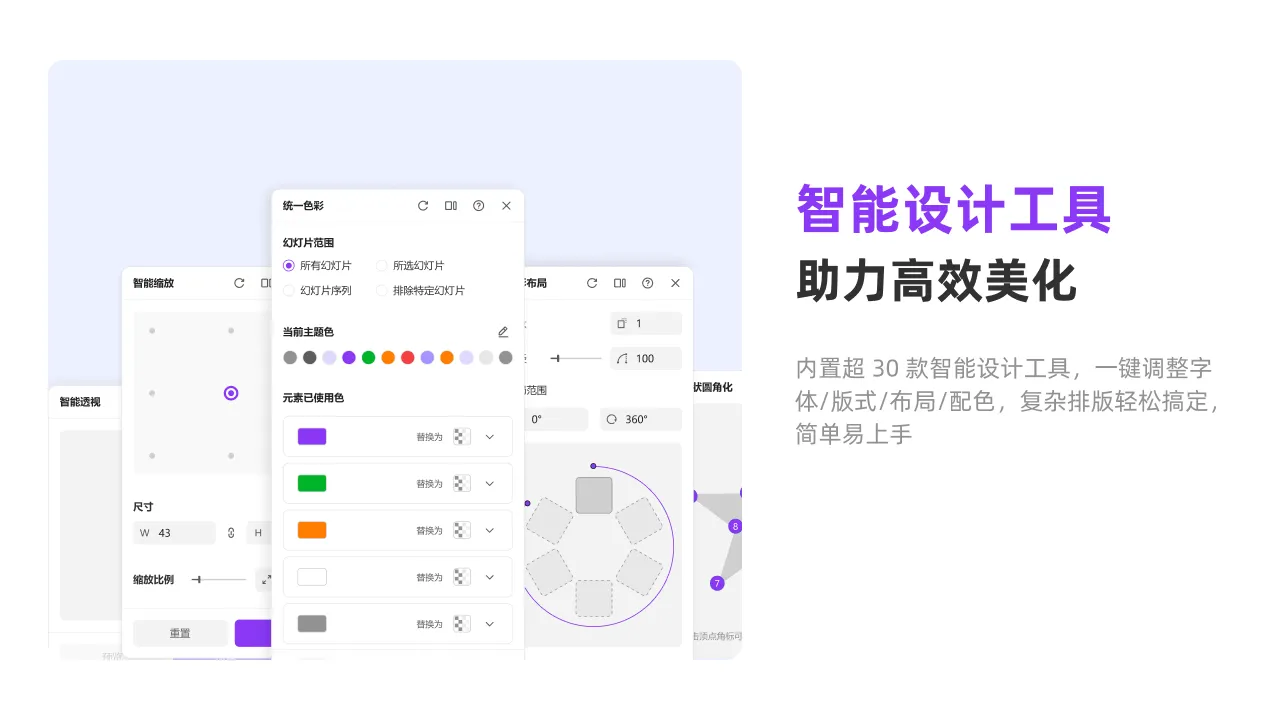This screenshot has height=720, width=1280.
Task: Select the 所有幻灯片 radio option
Action: pos(289,266)
